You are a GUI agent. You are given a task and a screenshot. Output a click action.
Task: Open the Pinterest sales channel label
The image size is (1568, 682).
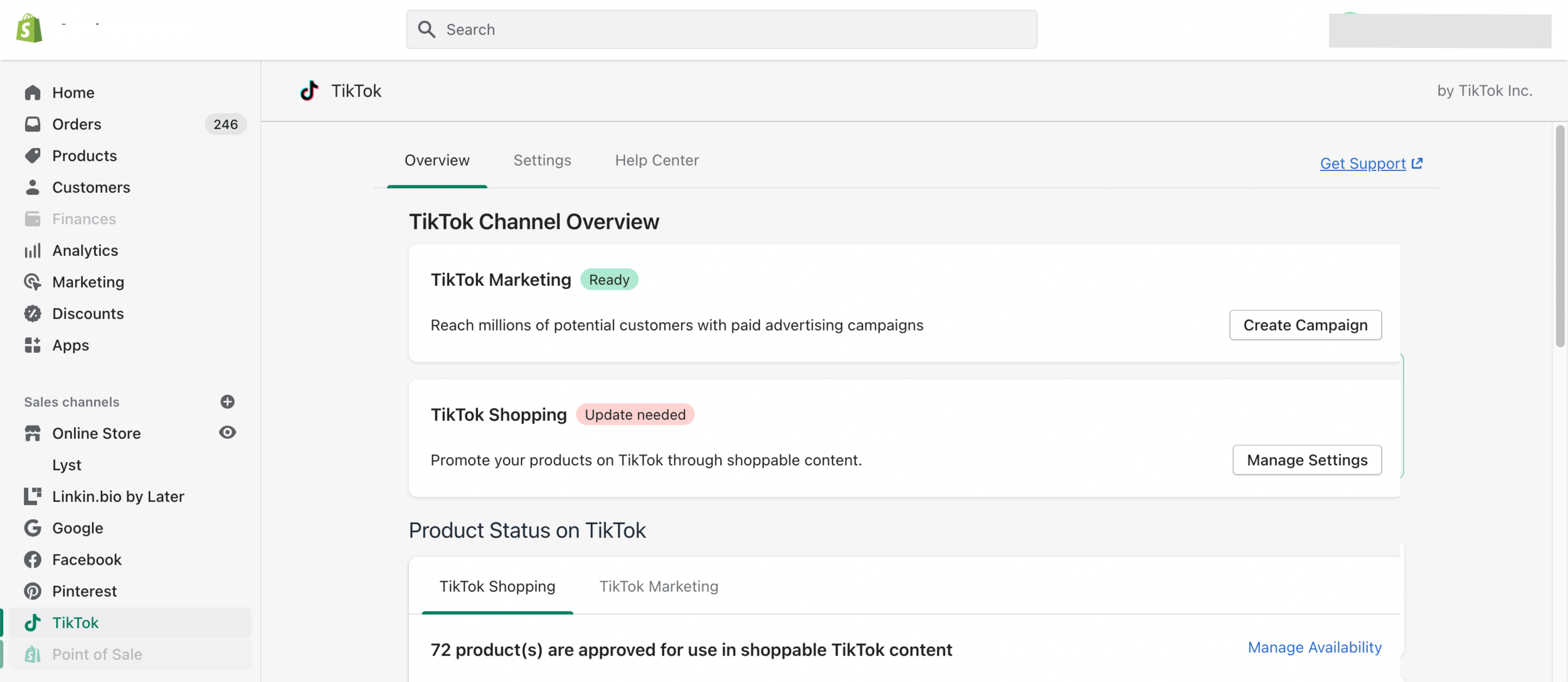[85, 591]
